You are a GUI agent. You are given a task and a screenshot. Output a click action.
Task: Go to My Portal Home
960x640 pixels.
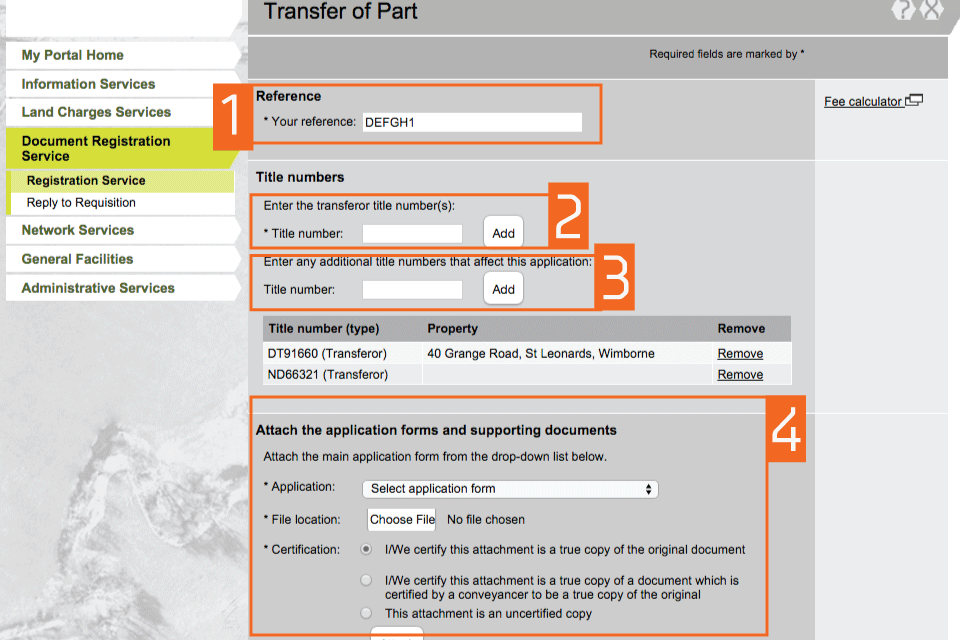click(x=73, y=55)
